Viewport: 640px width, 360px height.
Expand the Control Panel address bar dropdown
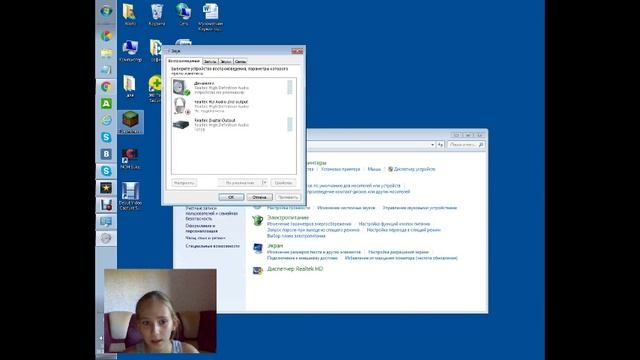point(432,144)
